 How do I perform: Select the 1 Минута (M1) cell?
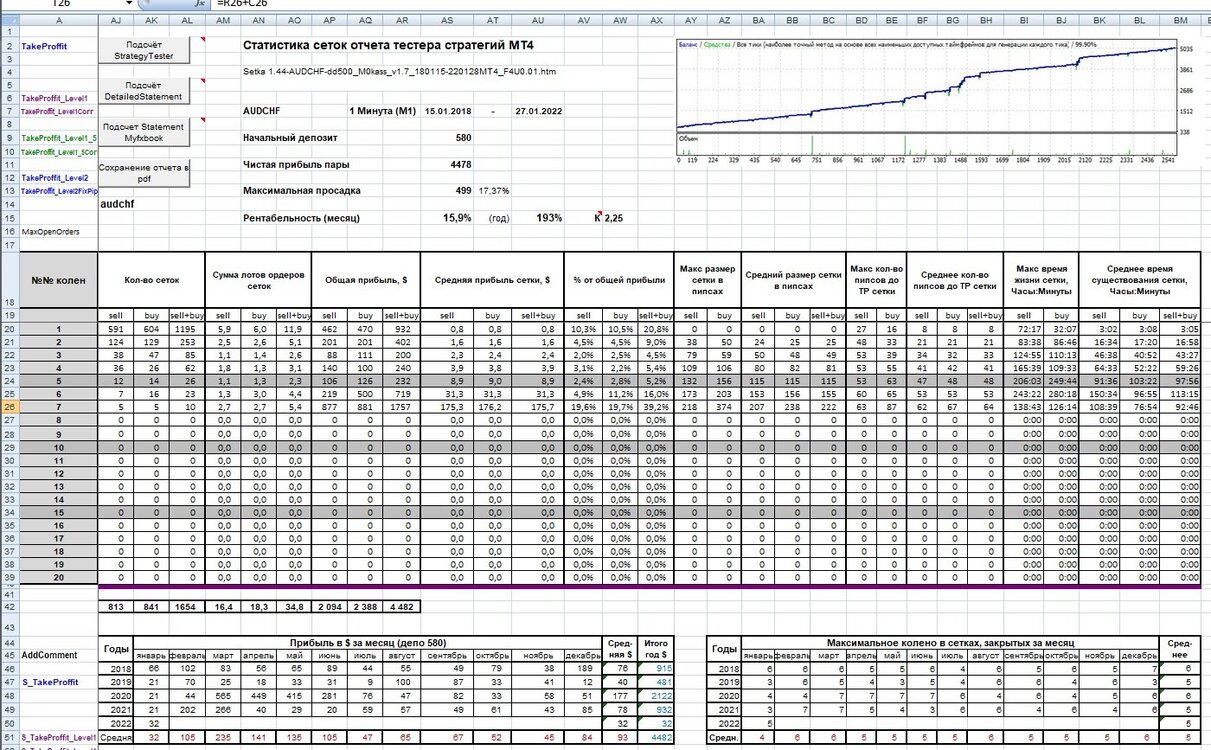[381, 111]
